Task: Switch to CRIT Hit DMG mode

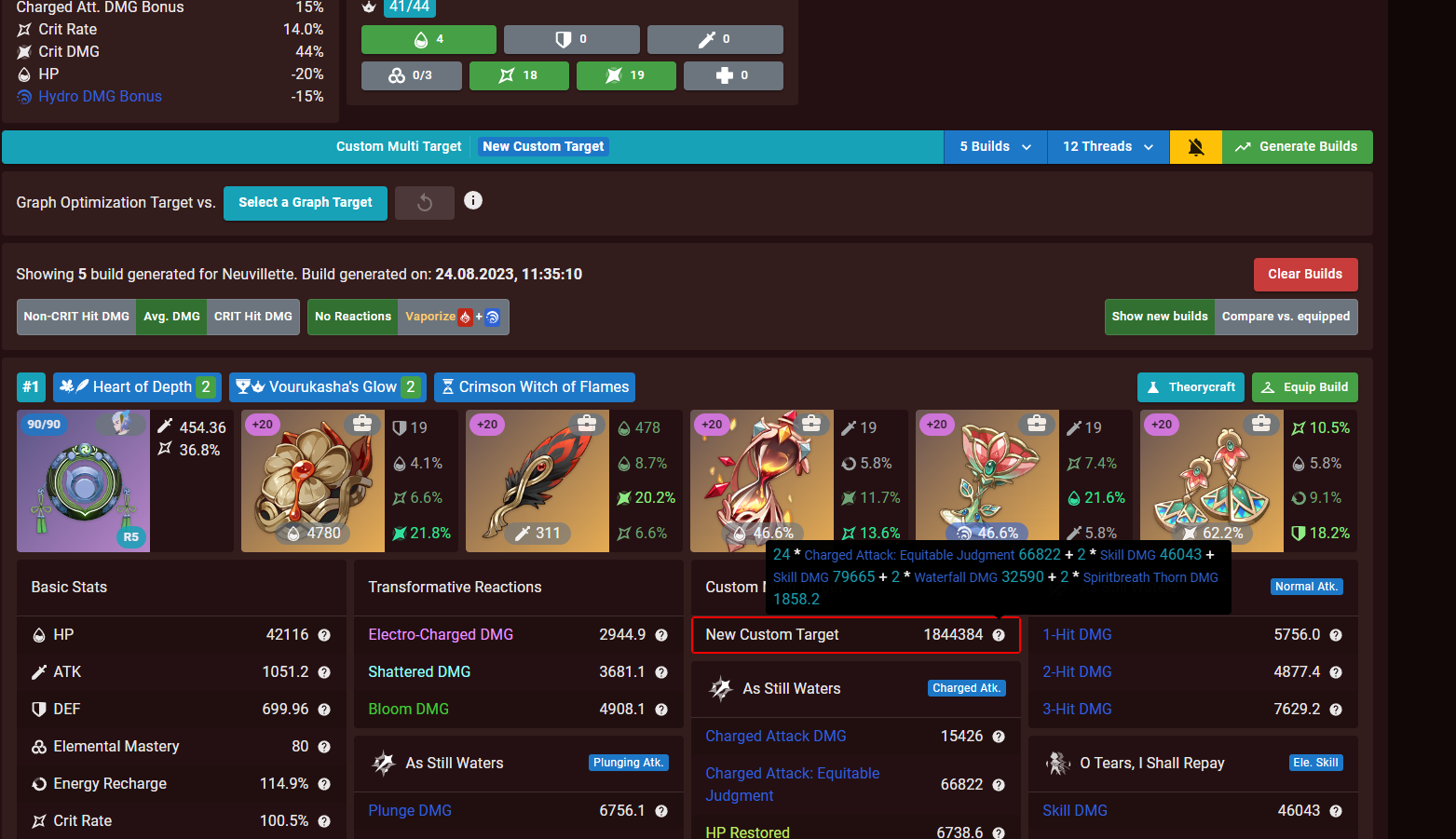Action: 253,317
